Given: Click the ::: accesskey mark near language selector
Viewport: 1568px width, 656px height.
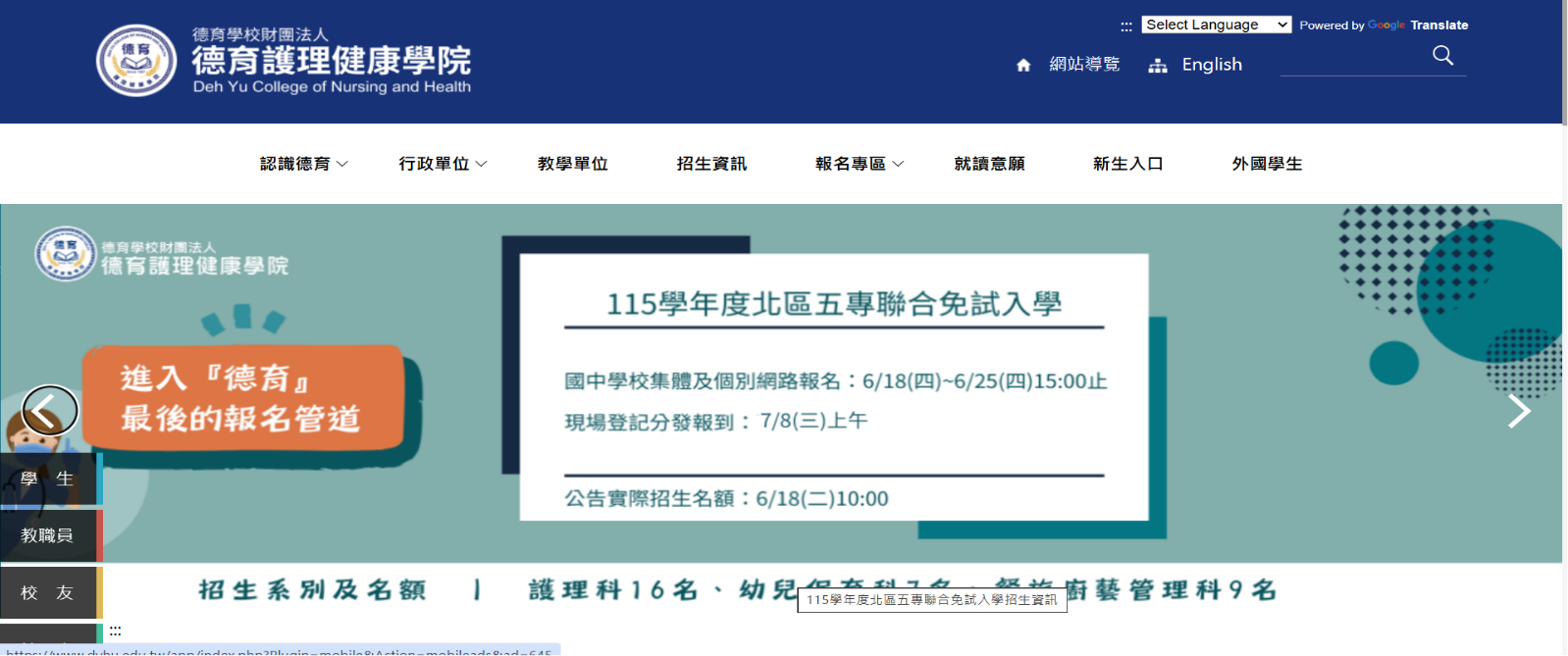Looking at the screenshot, I should [x=1126, y=26].
